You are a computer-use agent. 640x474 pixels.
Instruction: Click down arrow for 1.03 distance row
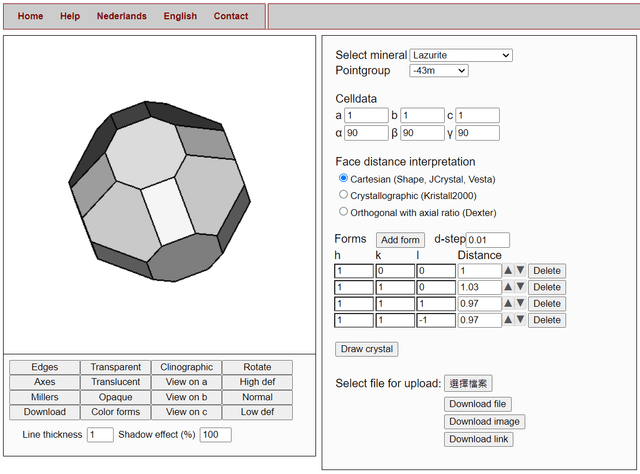520,287
